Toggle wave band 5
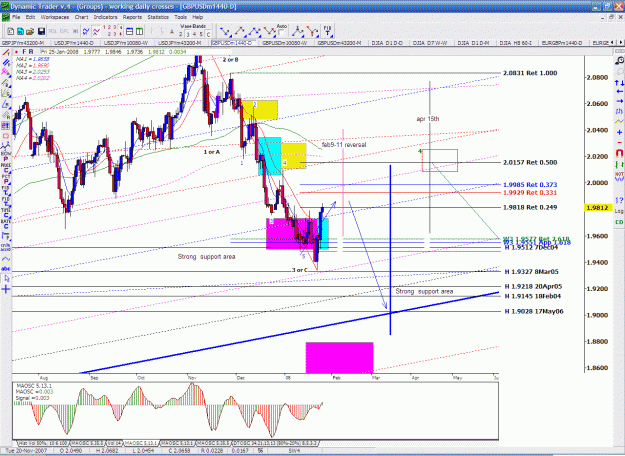This screenshot has height=456, width=625. (201, 35)
